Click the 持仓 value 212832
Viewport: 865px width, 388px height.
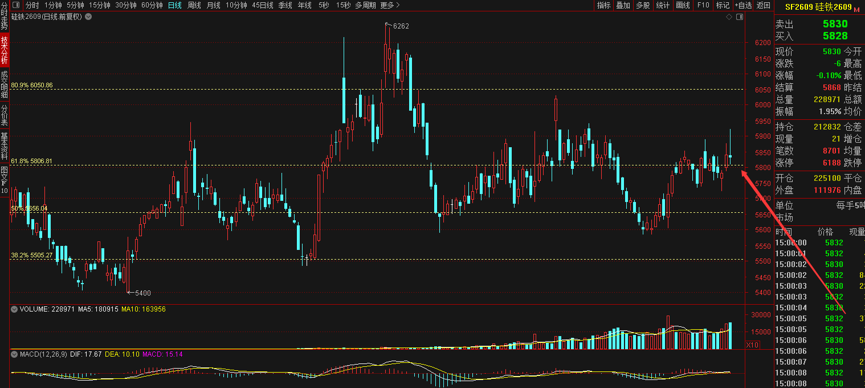pos(827,127)
